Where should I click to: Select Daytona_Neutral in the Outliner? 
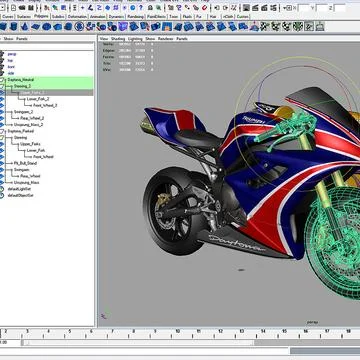21,80
